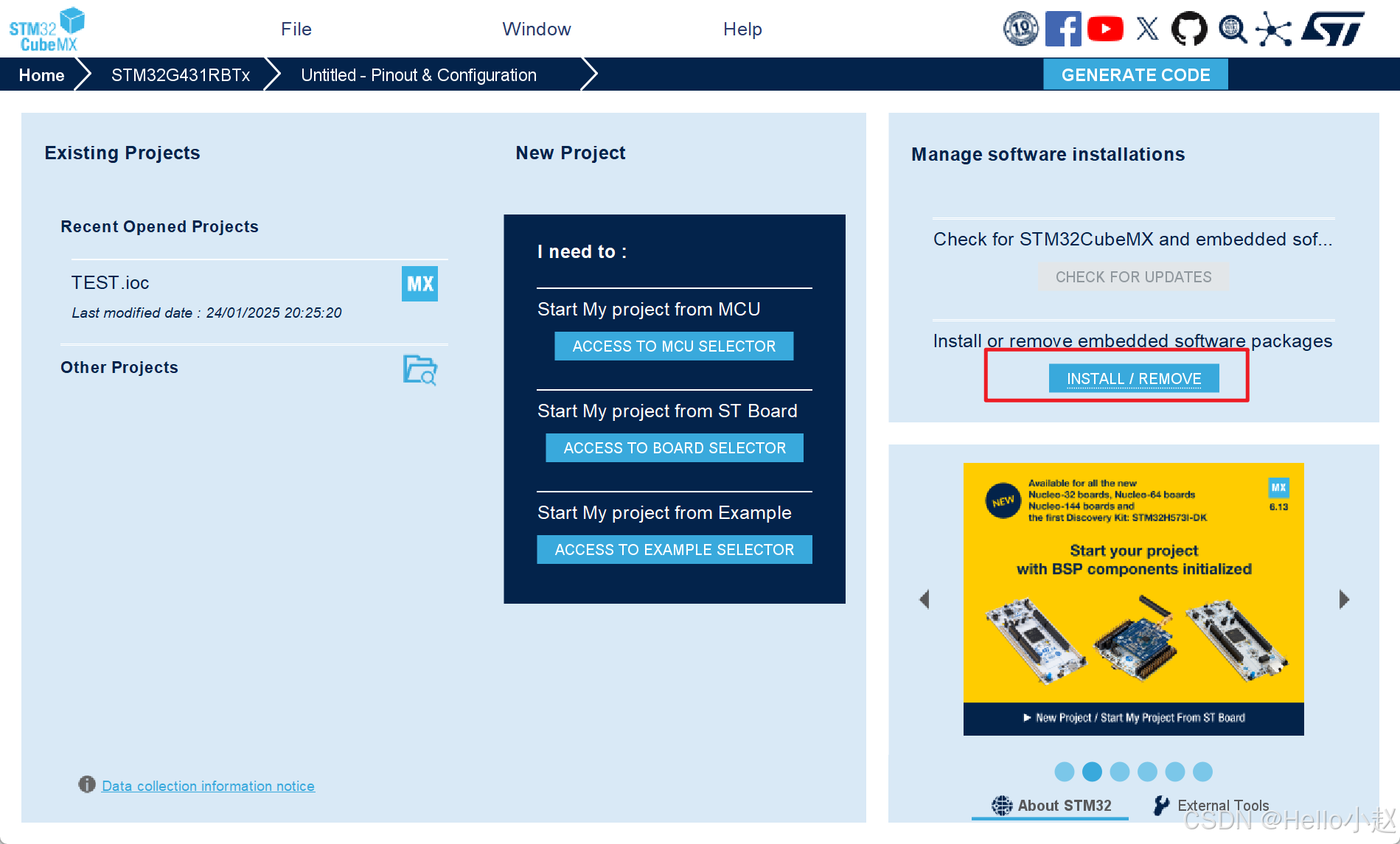Open the Window menu
This screenshot has width=1400, height=844.
[x=537, y=29]
